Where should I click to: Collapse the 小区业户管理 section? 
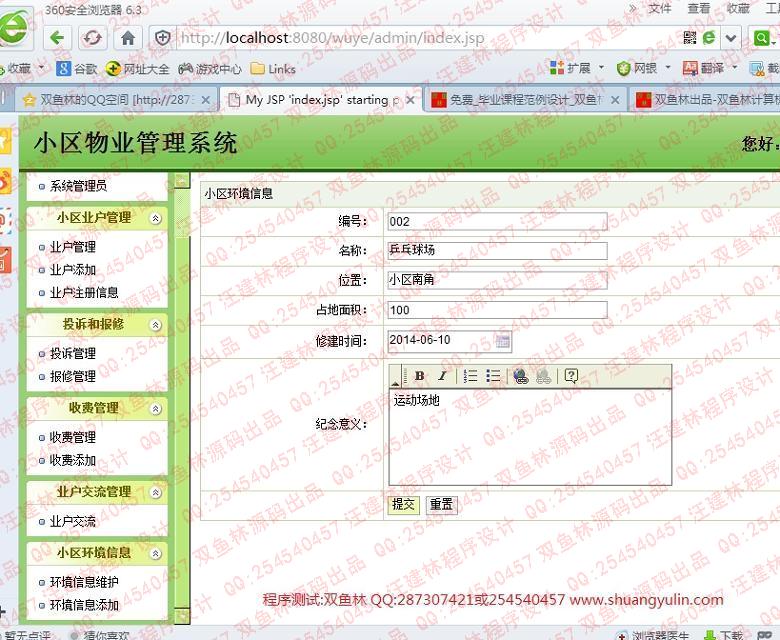tap(156, 218)
